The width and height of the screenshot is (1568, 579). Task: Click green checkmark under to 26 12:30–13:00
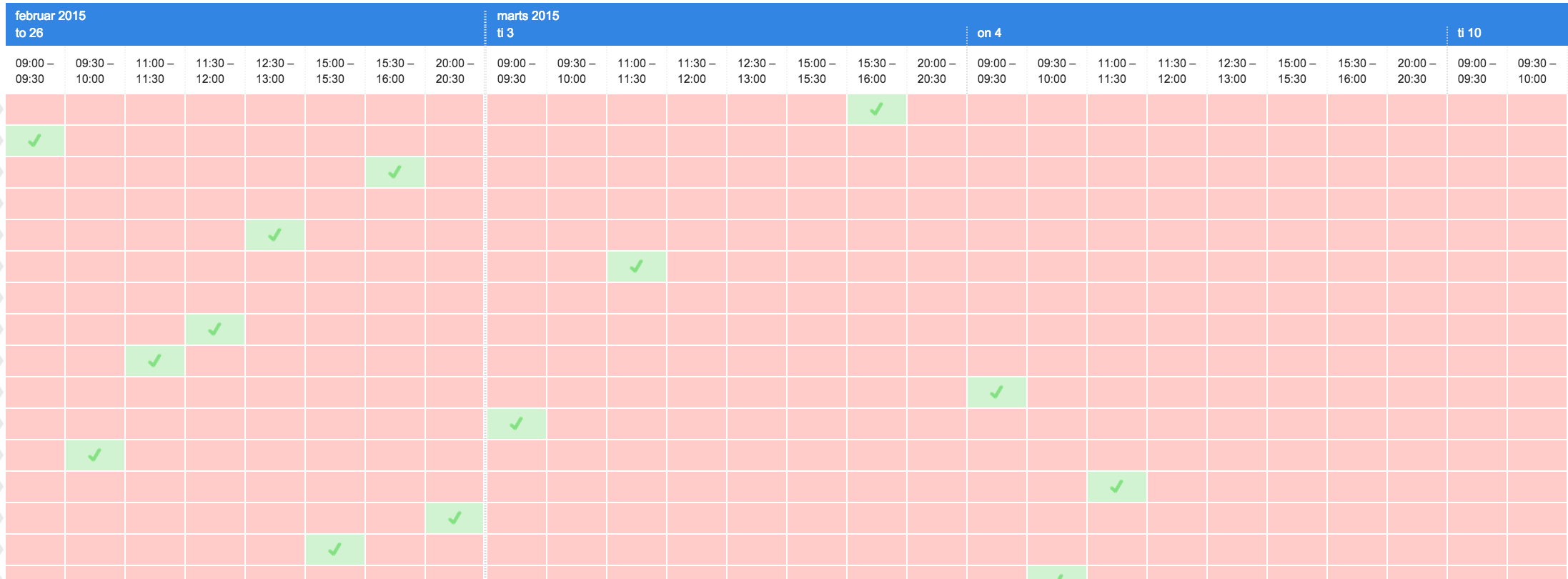(274, 235)
